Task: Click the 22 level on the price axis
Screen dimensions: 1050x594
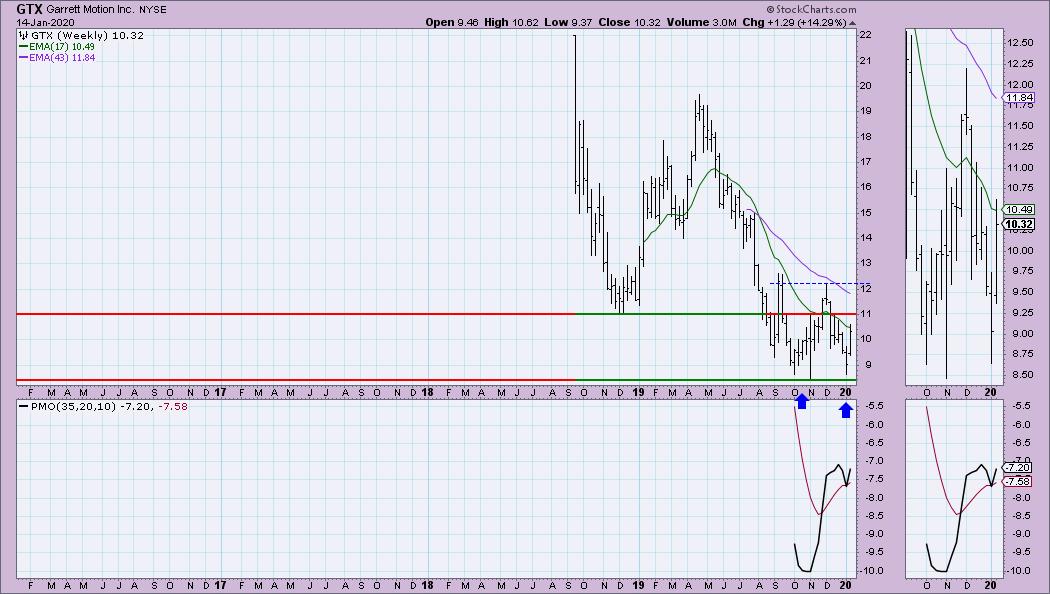Action: pos(865,35)
